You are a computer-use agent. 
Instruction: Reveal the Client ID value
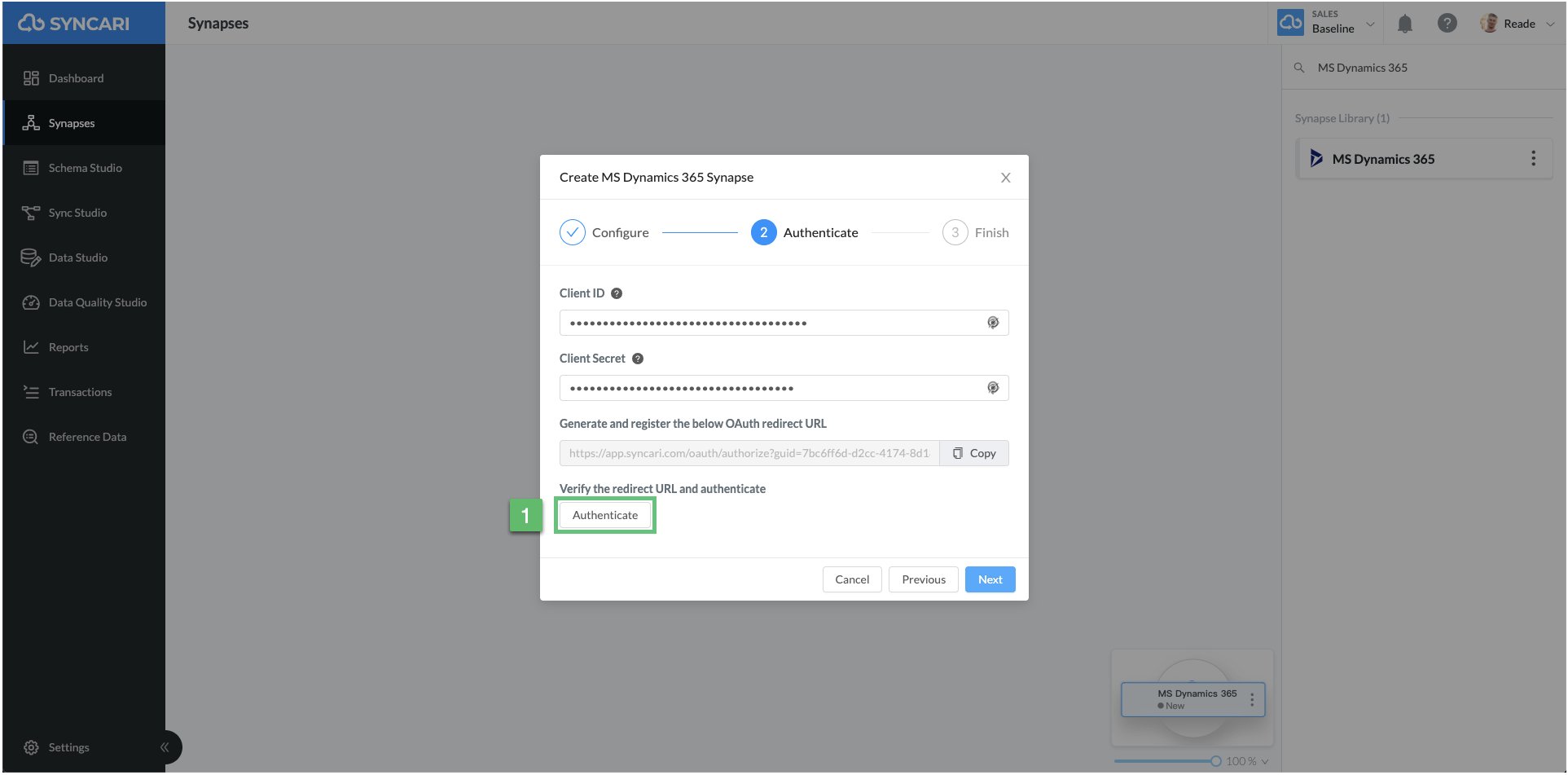(x=993, y=323)
